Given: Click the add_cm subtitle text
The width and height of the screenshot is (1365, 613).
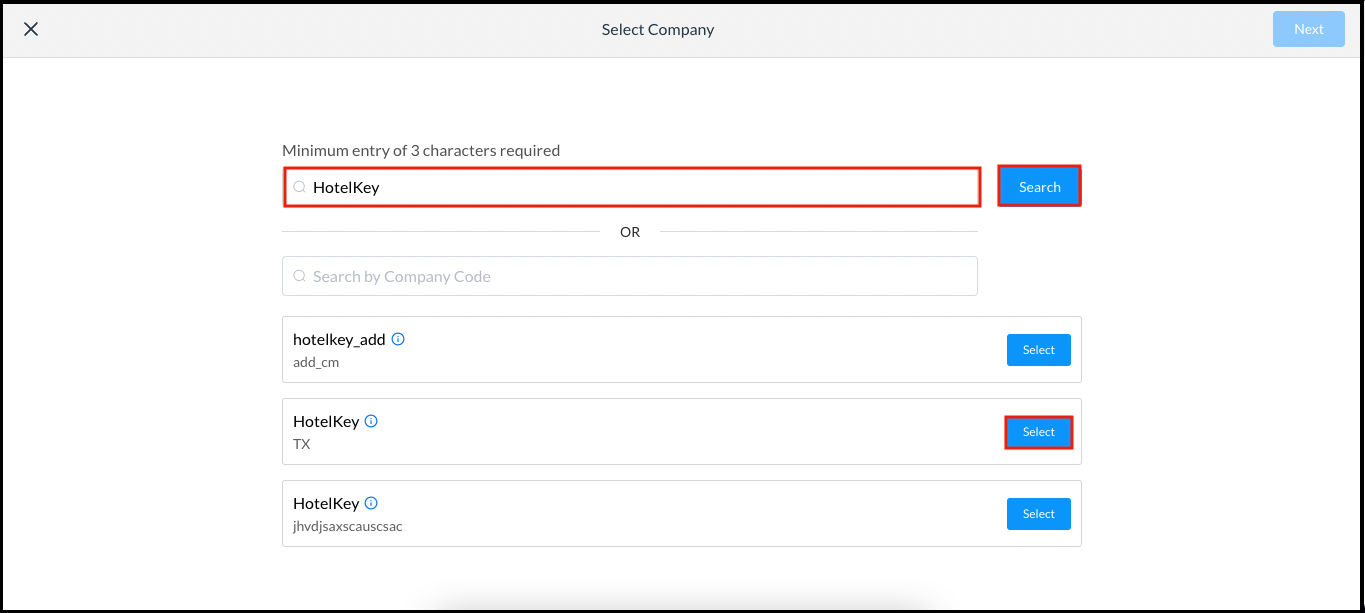Looking at the screenshot, I should pos(316,362).
